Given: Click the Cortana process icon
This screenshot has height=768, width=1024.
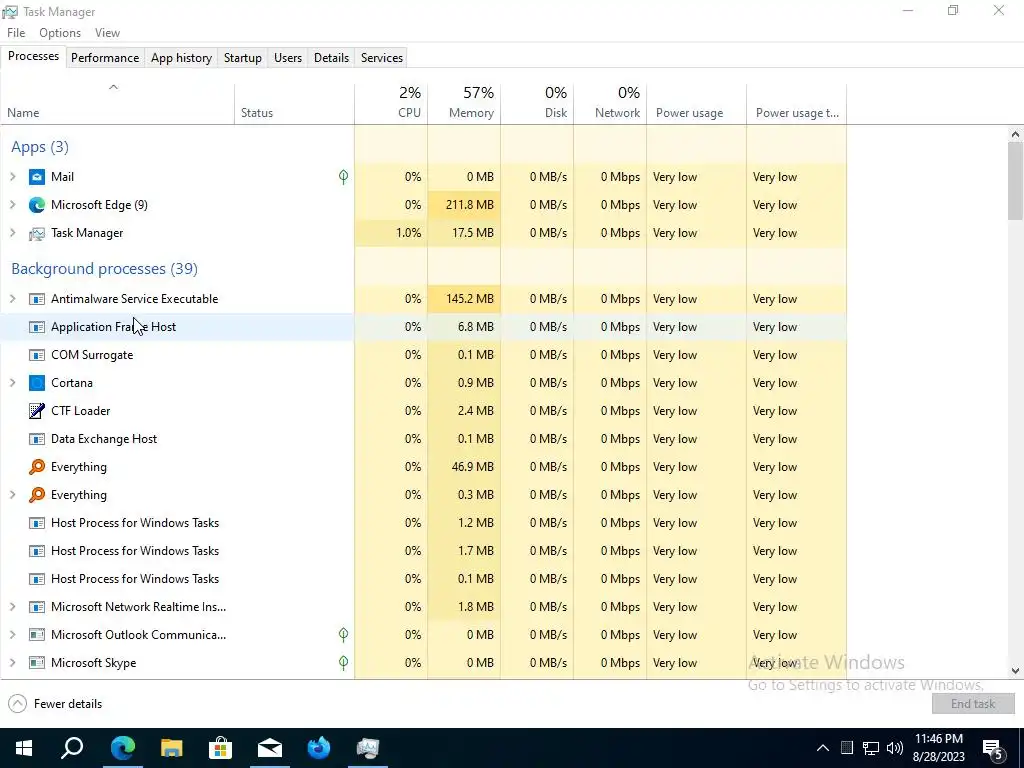Looking at the screenshot, I should [37, 383].
